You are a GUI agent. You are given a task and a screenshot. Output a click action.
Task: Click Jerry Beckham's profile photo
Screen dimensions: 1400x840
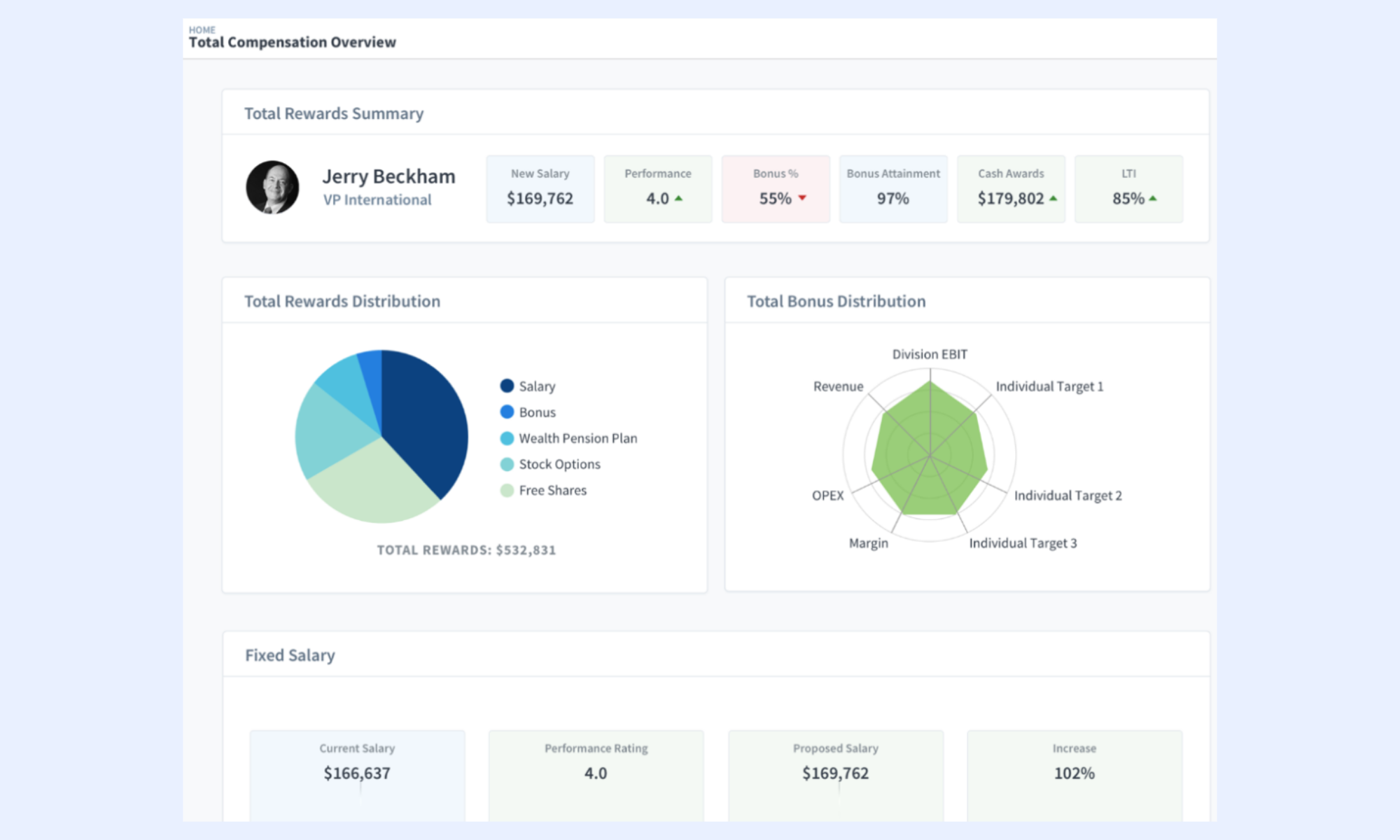pyautogui.click(x=272, y=188)
